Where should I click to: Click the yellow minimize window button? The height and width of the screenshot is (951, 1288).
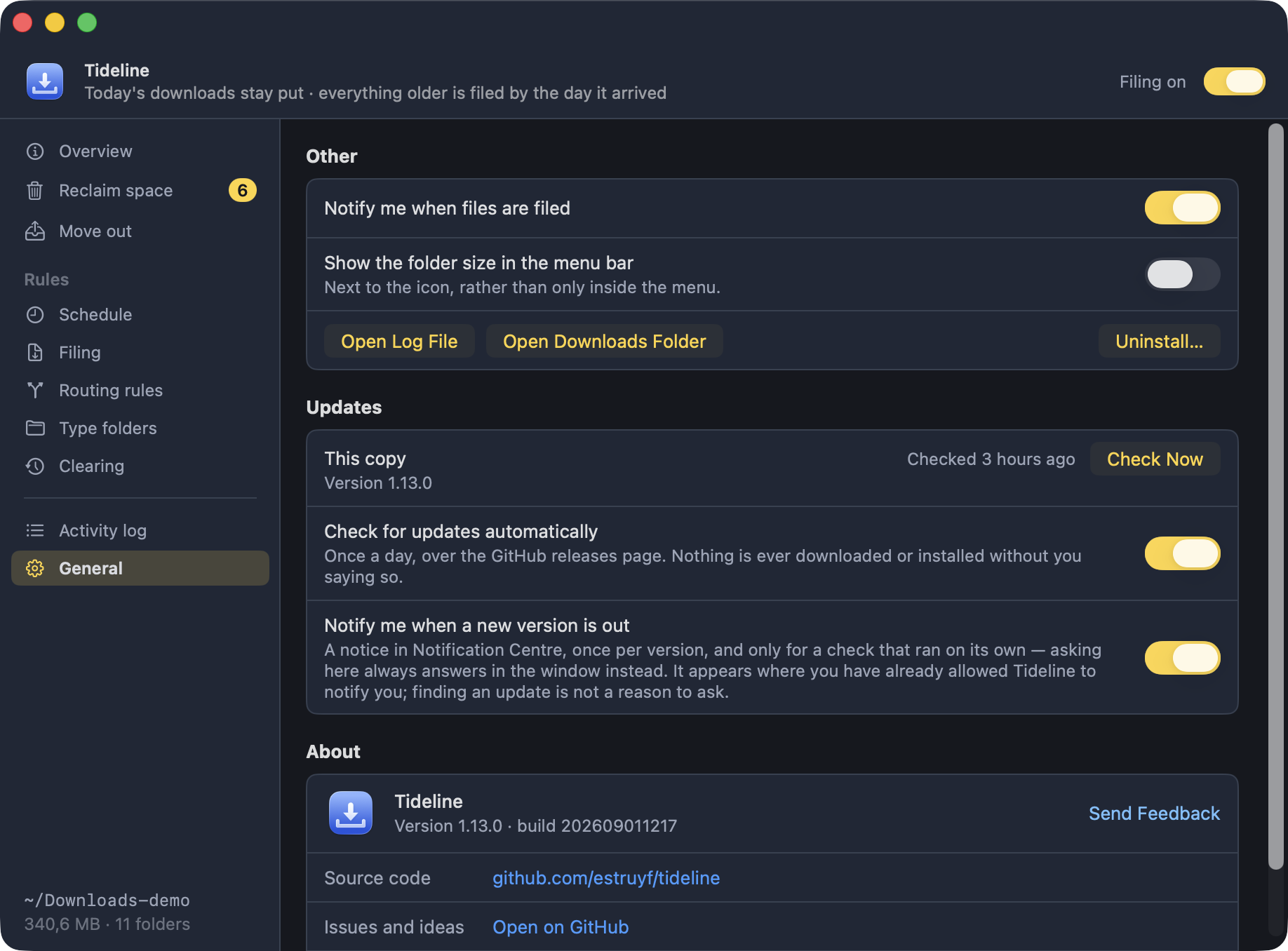[x=55, y=22]
